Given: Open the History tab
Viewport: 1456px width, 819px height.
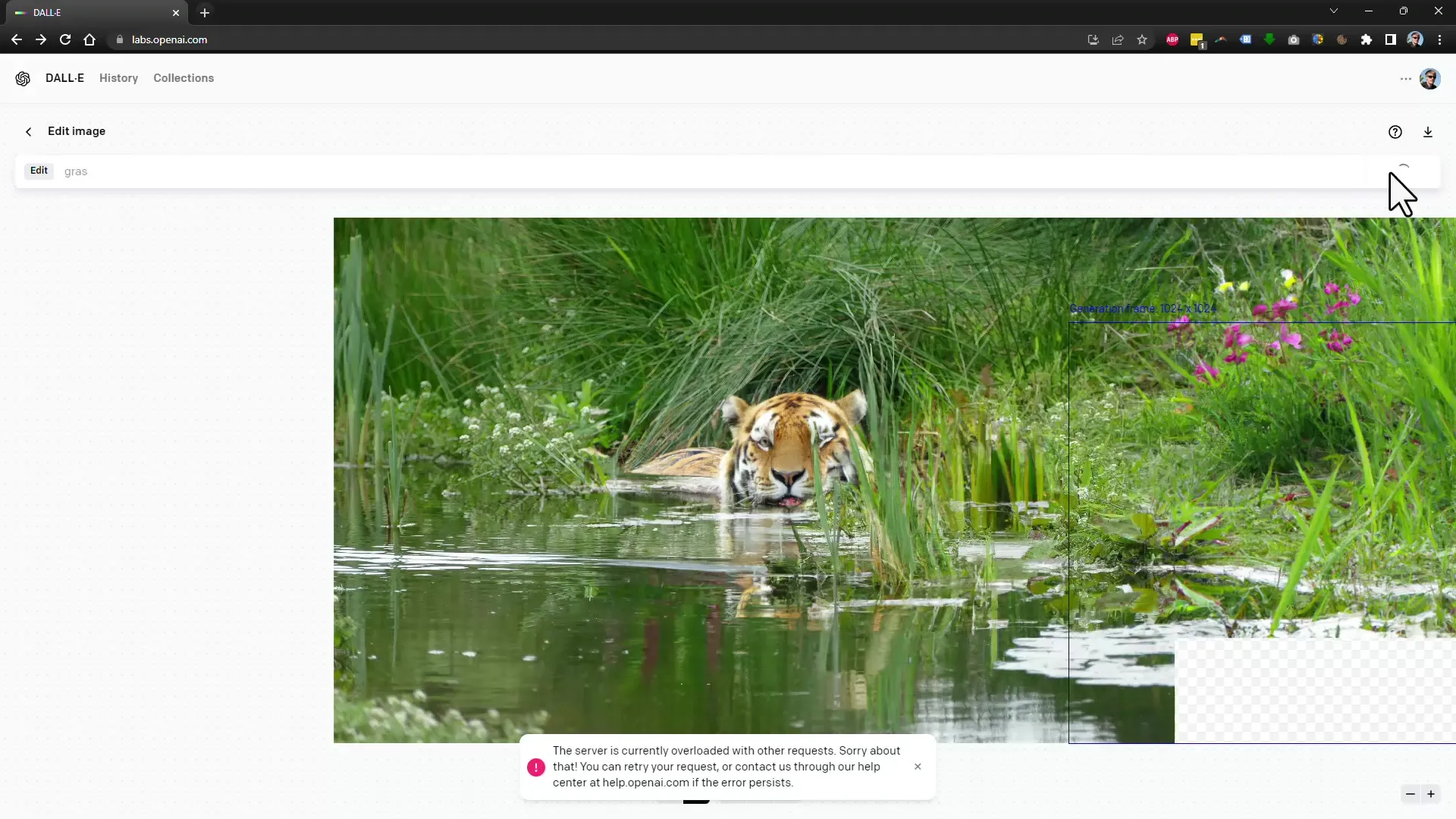Looking at the screenshot, I should click(118, 77).
